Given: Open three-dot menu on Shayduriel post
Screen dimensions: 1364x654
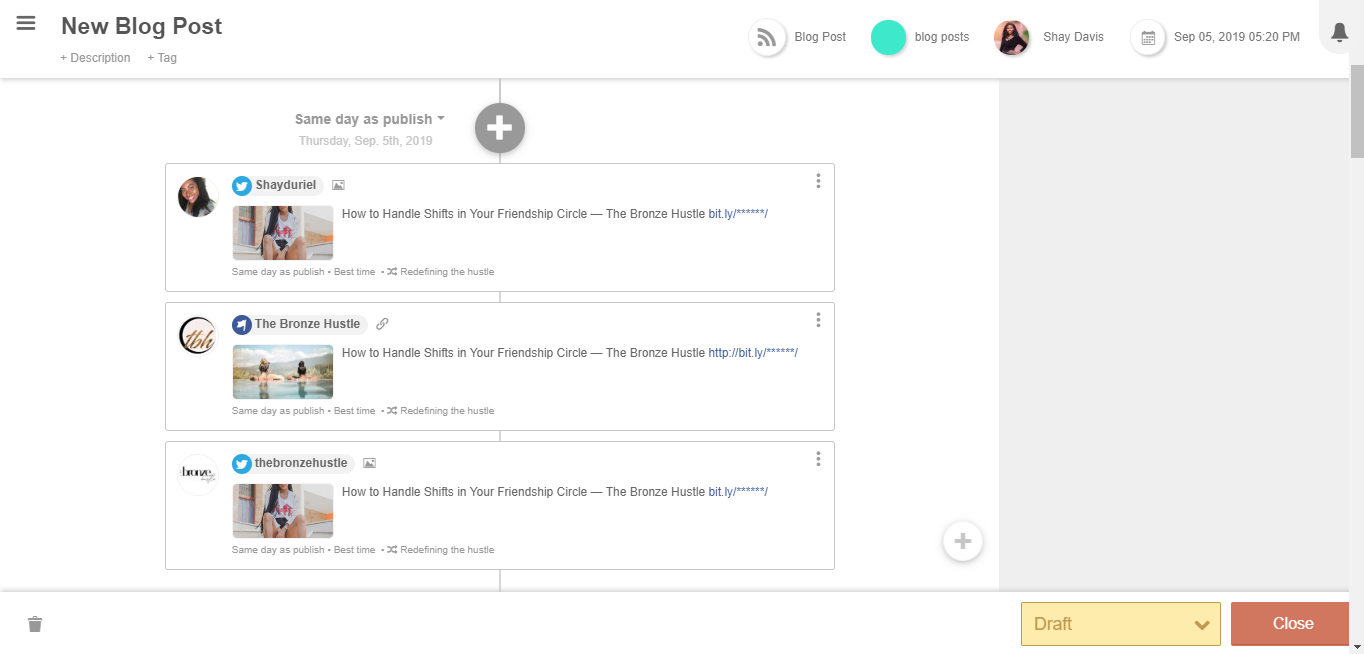Looking at the screenshot, I should [818, 181].
